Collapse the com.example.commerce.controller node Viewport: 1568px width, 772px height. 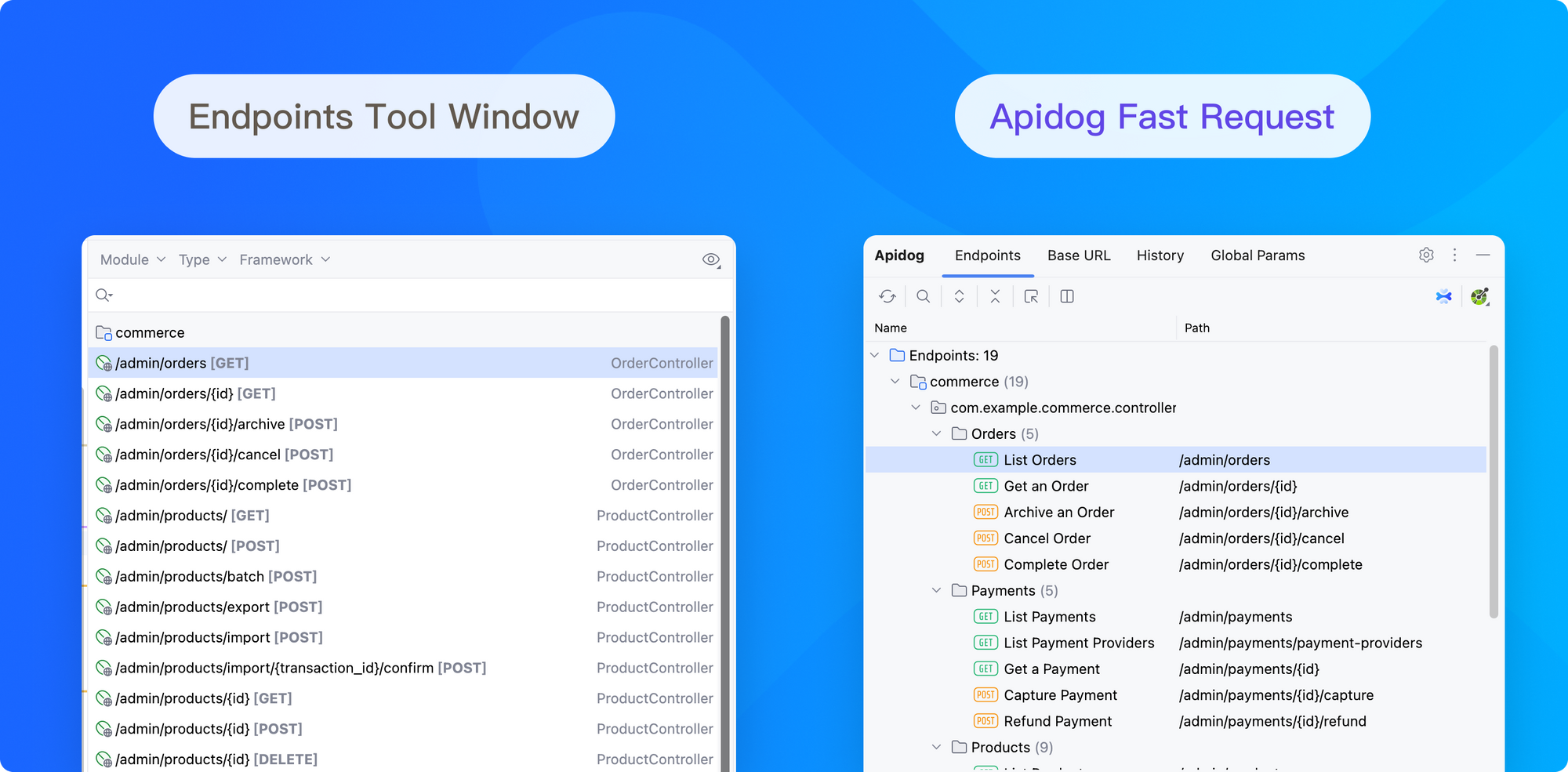[x=916, y=408]
